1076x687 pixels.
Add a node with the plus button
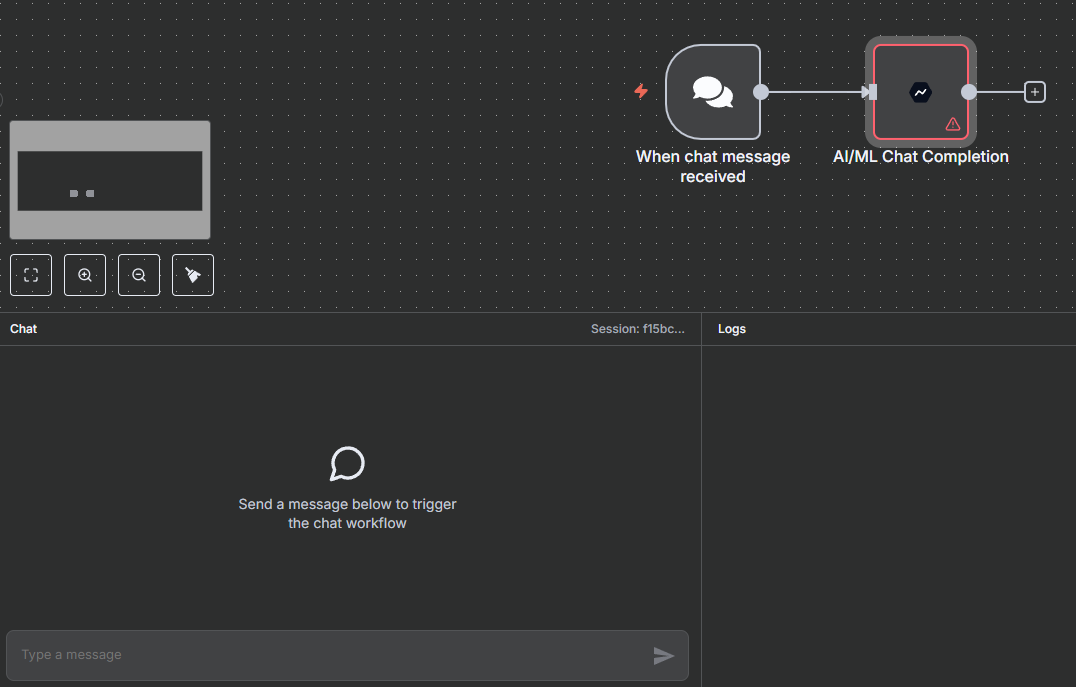pyautogui.click(x=1035, y=92)
